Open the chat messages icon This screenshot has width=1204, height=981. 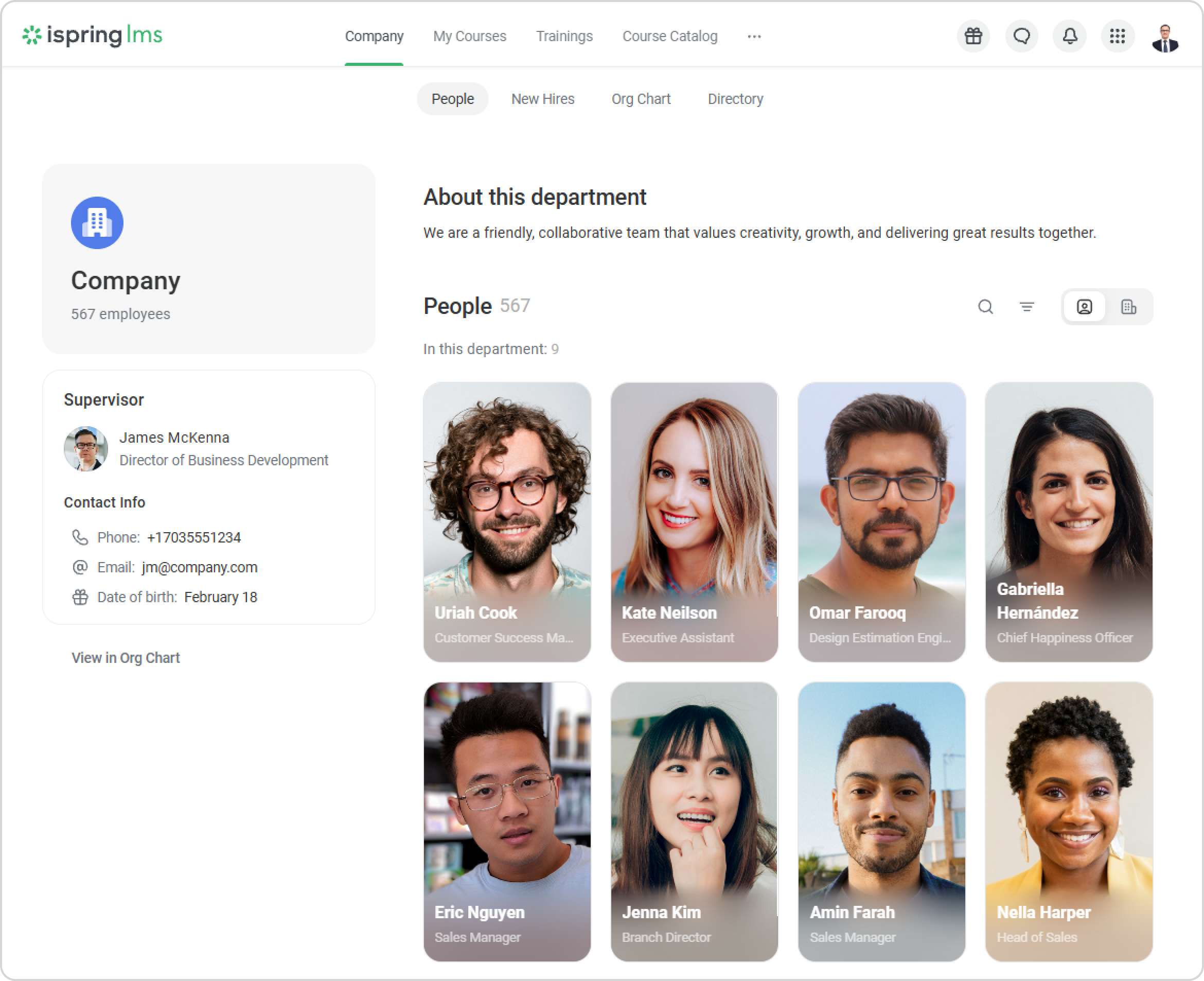coord(1021,36)
